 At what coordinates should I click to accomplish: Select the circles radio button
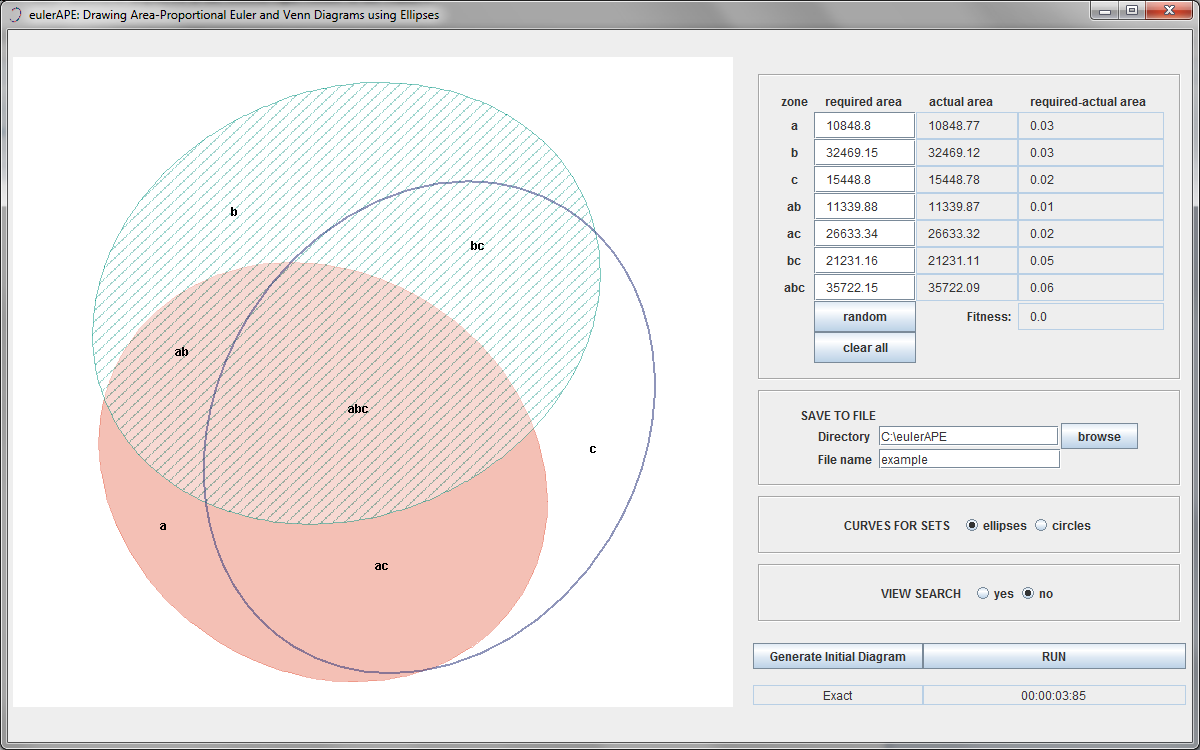[1041, 525]
